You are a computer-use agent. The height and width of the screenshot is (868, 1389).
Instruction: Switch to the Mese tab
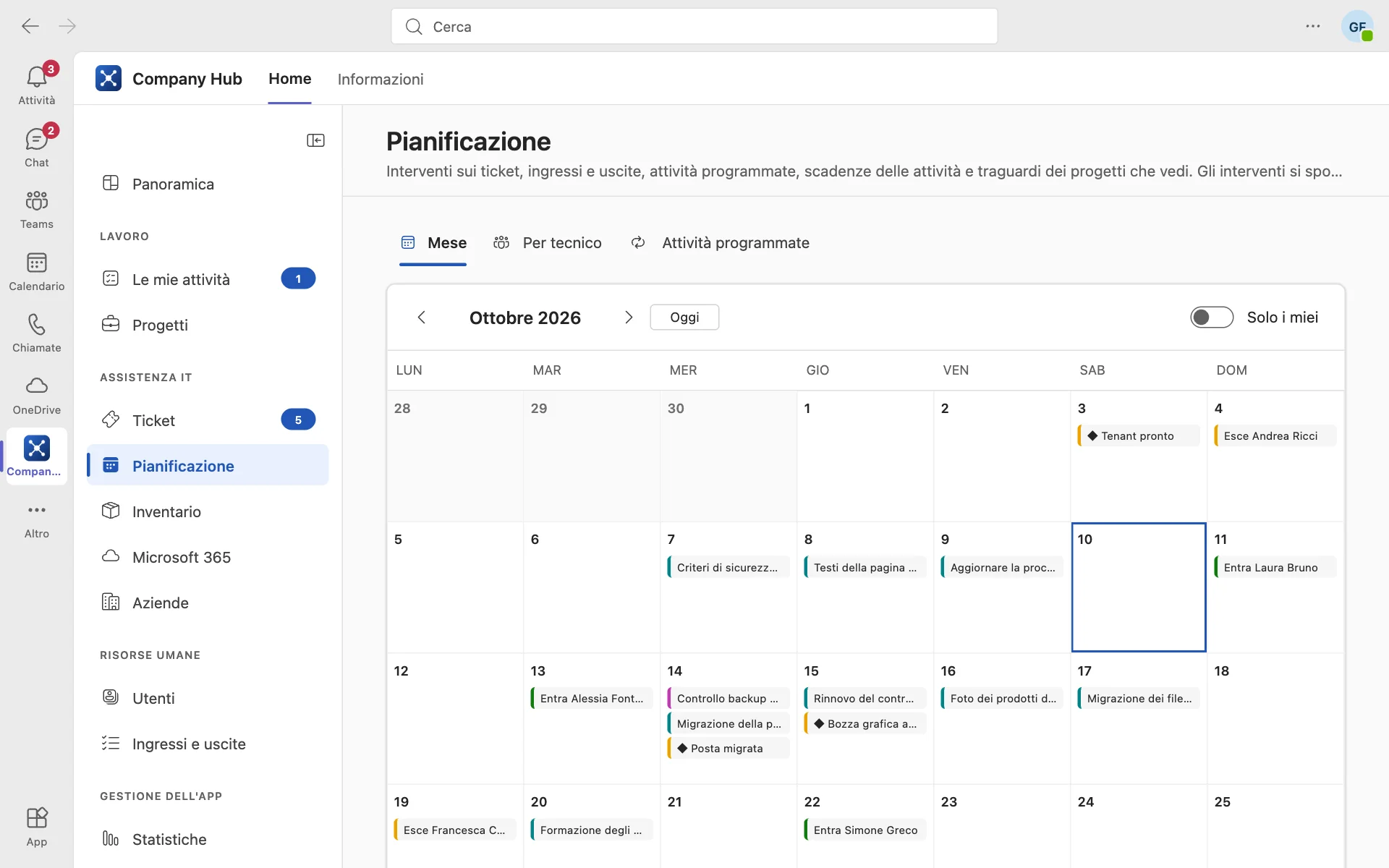click(433, 243)
